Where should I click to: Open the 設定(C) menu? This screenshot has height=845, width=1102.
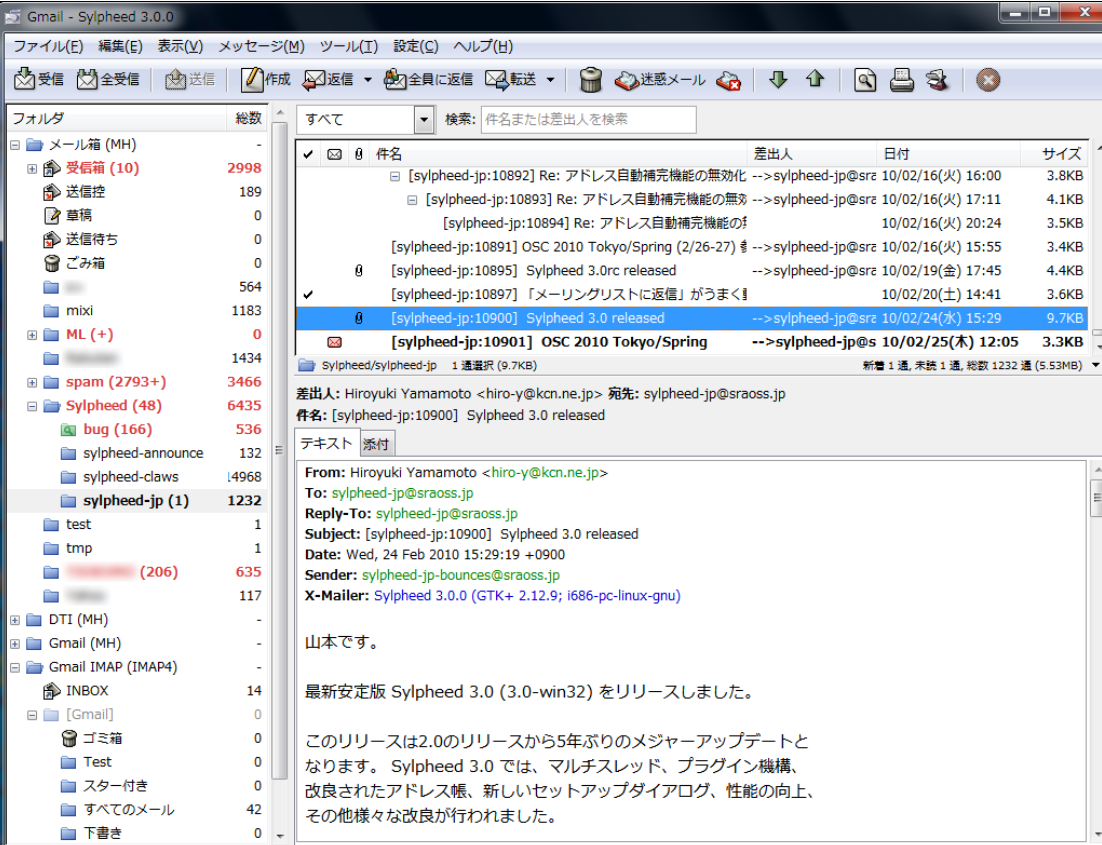point(416,46)
